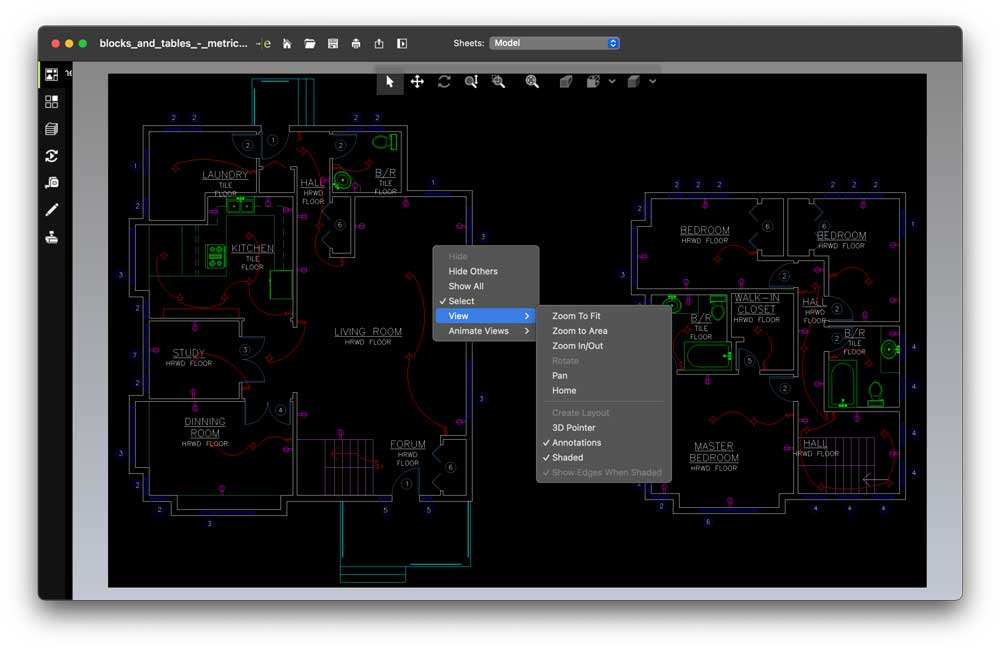Click Show All in context menu
Viewport: 1000px width, 650px height.
pyautogui.click(x=466, y=286)
